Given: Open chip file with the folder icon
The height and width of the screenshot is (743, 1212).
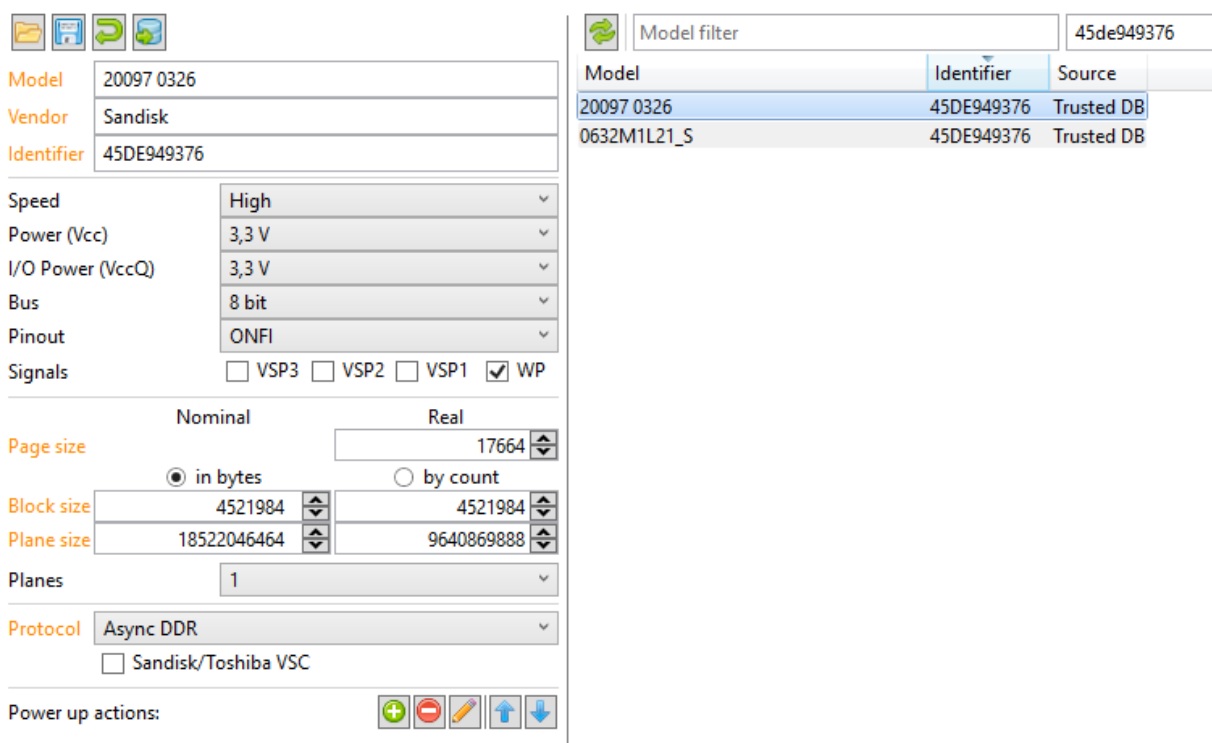Looking at the screenshot, I should [x=28, y=32].
